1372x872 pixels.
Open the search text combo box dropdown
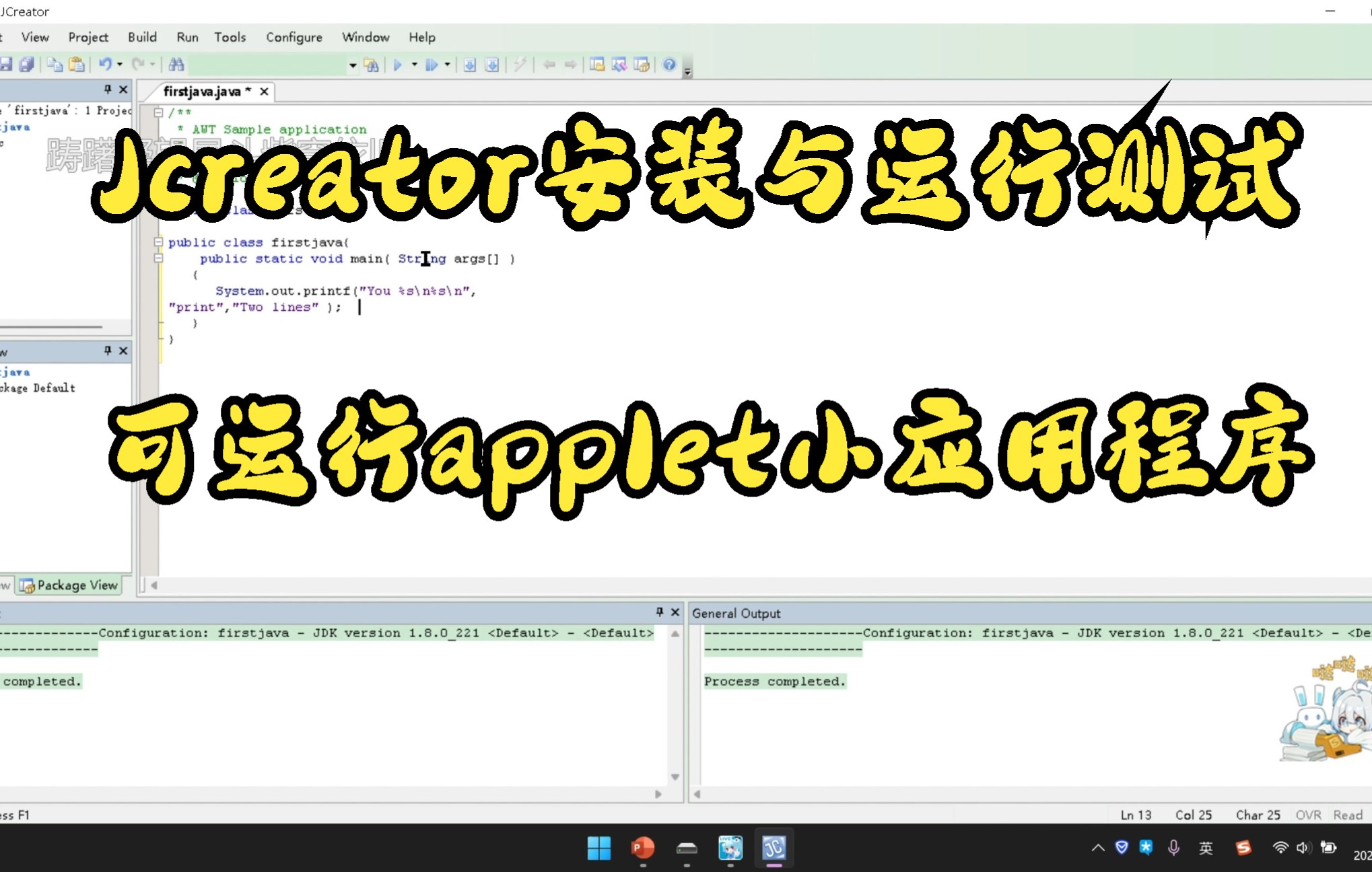click(352, 65)
